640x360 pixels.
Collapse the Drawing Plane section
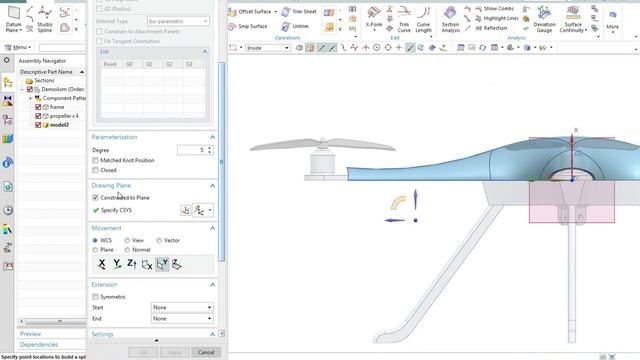click(212, 186)
